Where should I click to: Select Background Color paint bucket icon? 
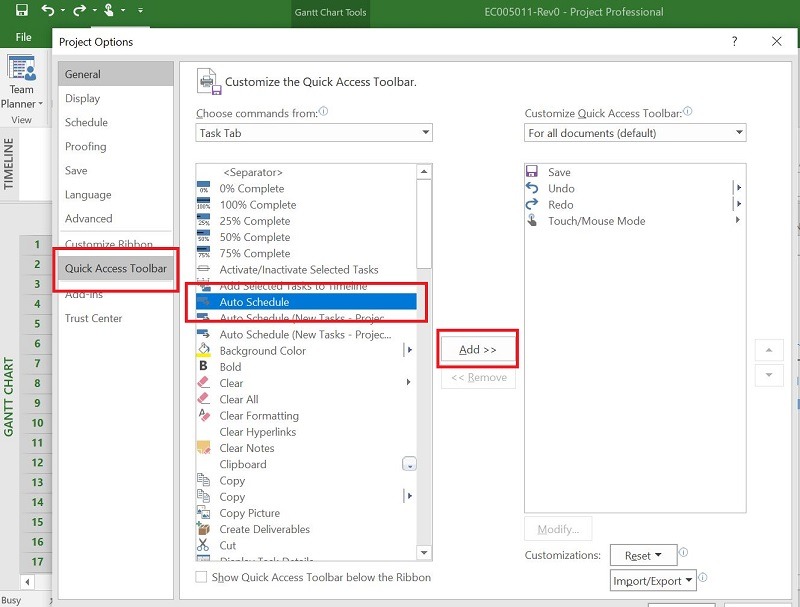pos(203,350)
